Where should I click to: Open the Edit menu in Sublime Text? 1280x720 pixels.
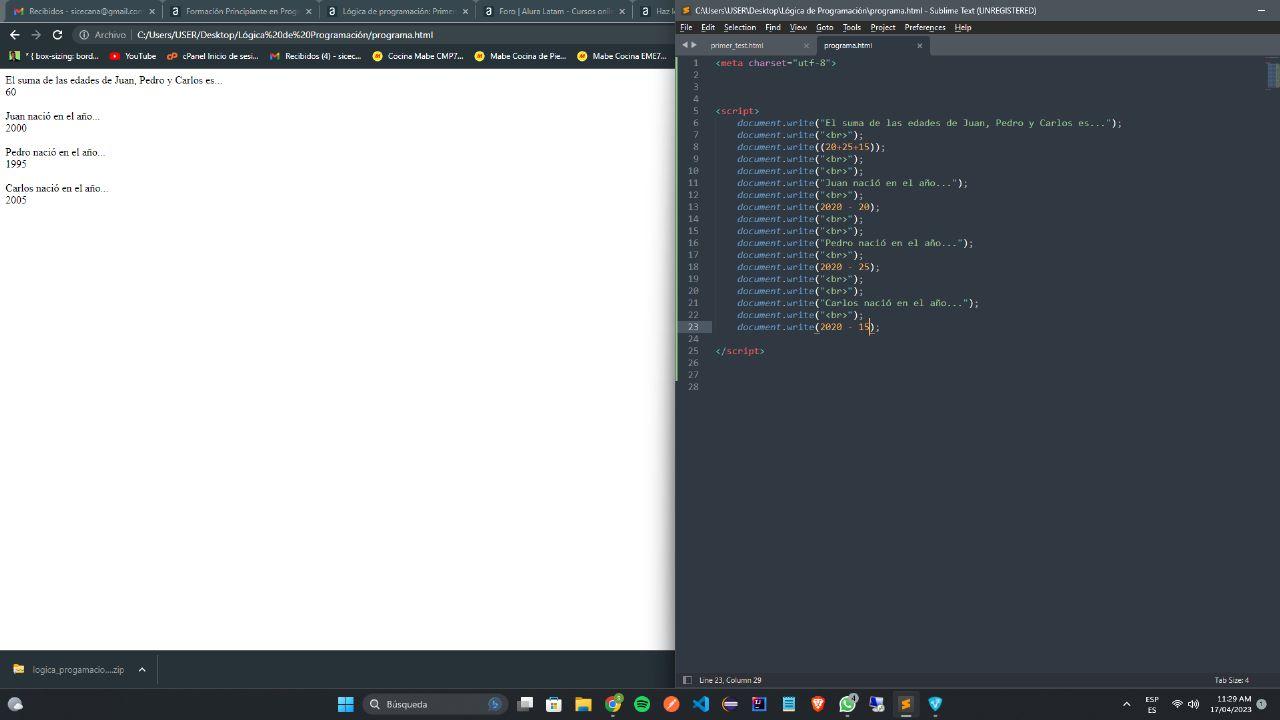[708, 27]
